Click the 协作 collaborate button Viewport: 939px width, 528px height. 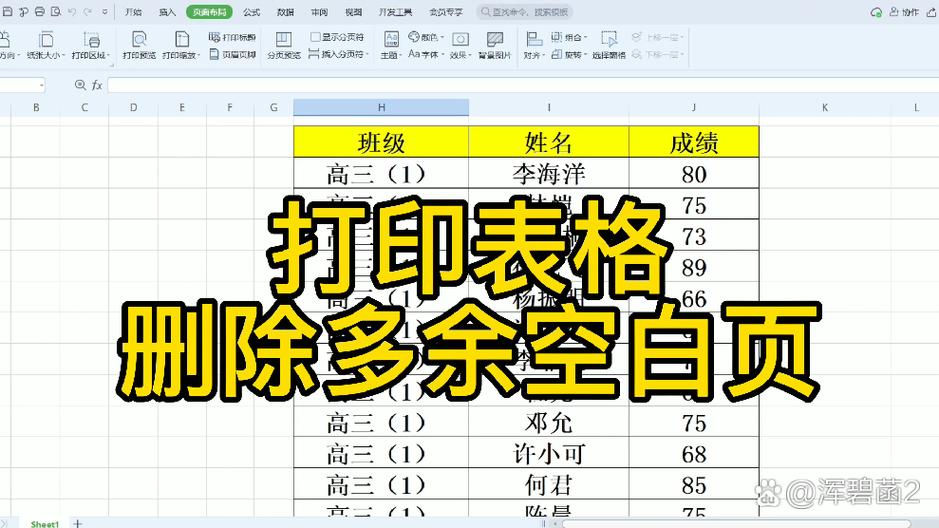(905, 12)
